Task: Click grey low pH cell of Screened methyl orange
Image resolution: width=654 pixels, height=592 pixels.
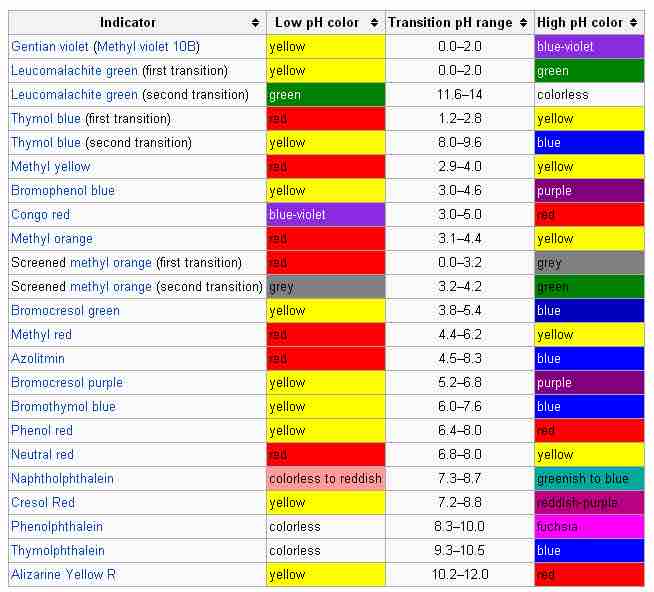Action: [x=325, y=287]
